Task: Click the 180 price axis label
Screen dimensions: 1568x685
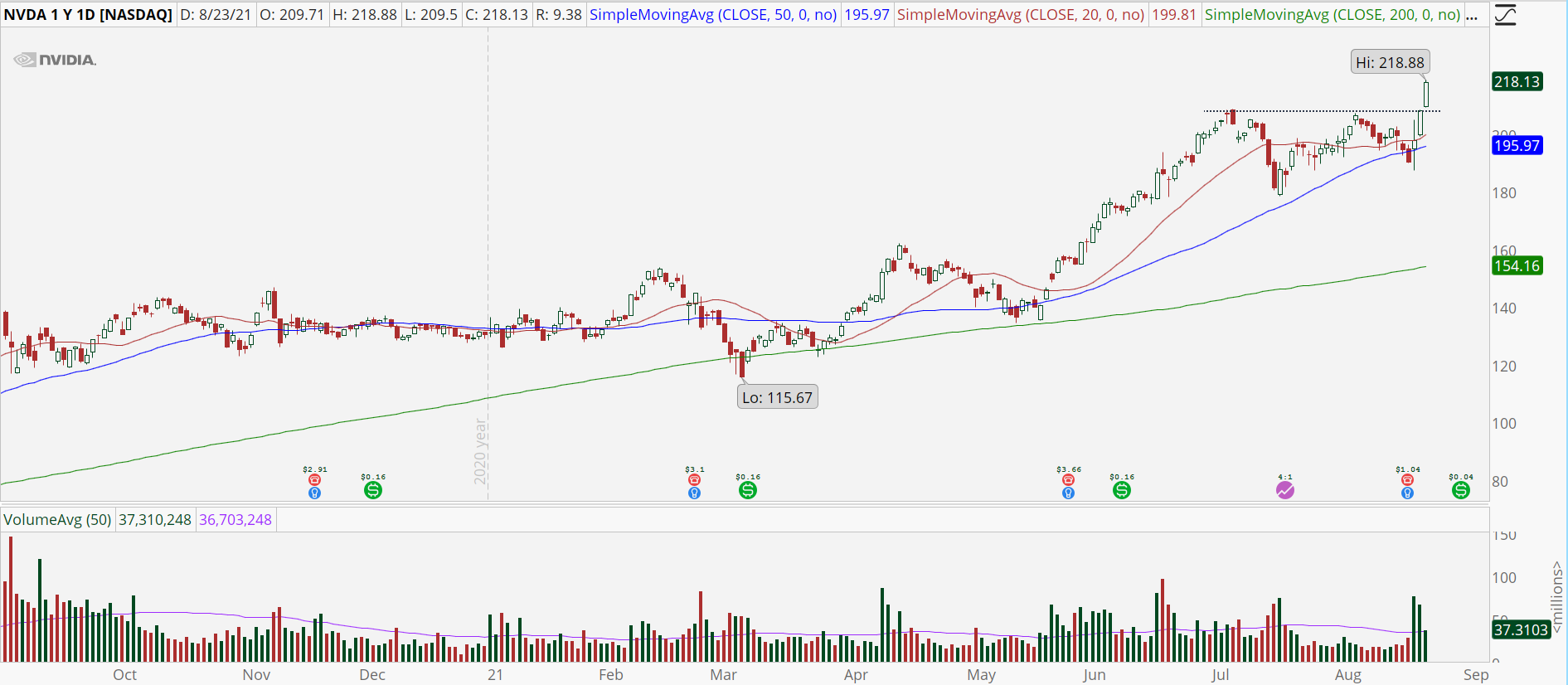Action: click(1504, 192)
